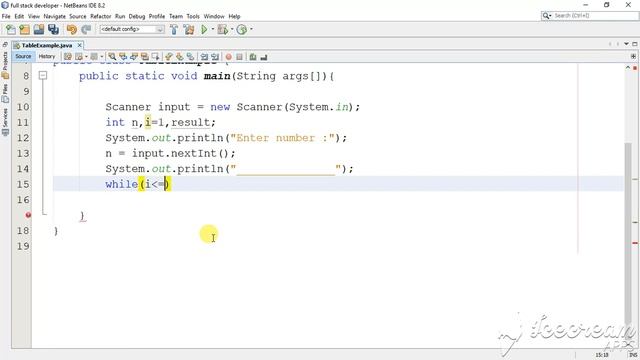This screenshot has height=360, width=640.
Task: Uncomment the current line
Action: click(x=264, y=57)
